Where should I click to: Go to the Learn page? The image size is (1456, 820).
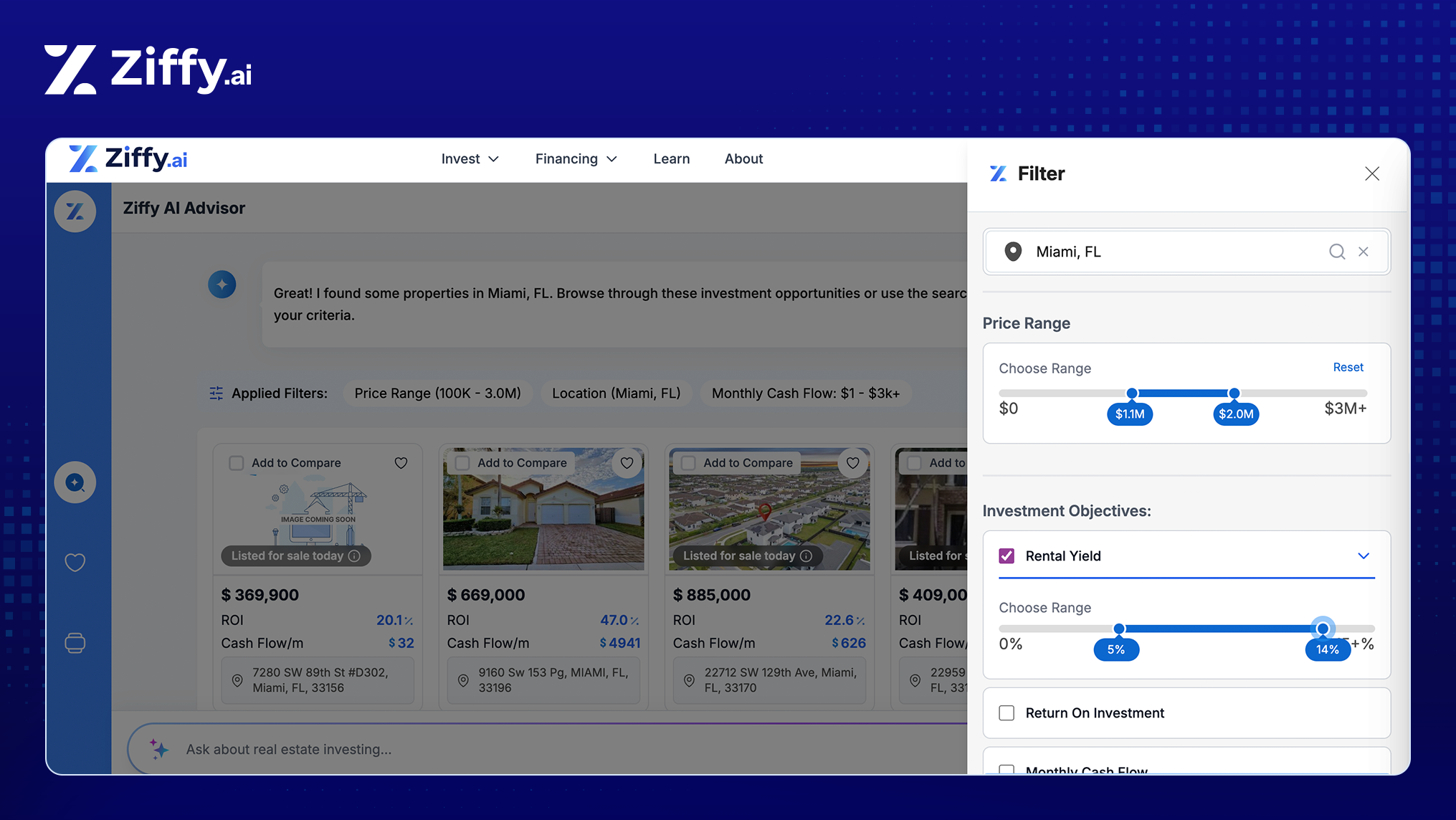(671, 159)
